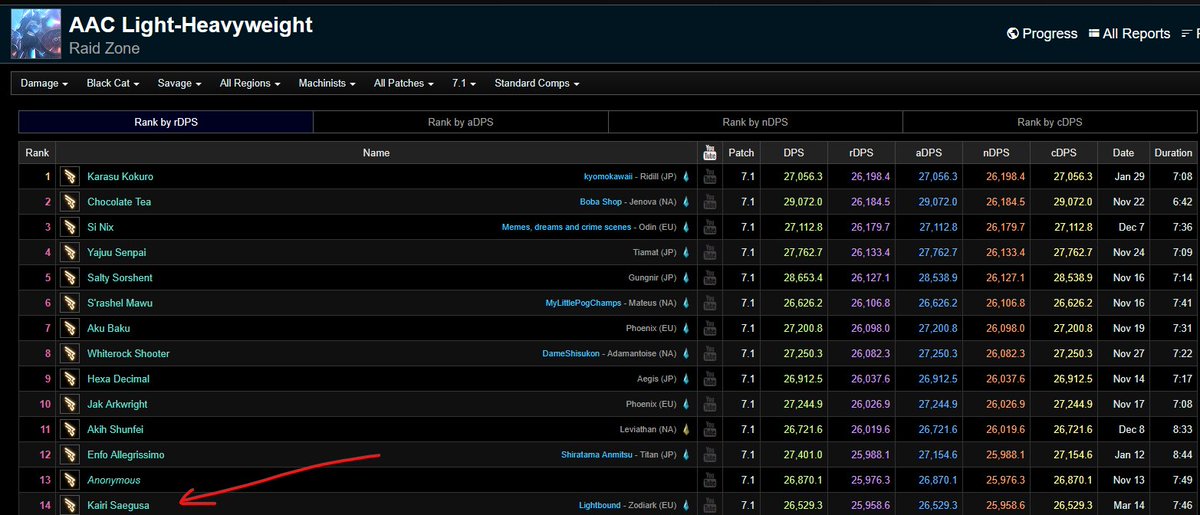Select the Rank by rDPS tab
The height and width of the screenshot is (515, 1200).
[x=166, y=122]
